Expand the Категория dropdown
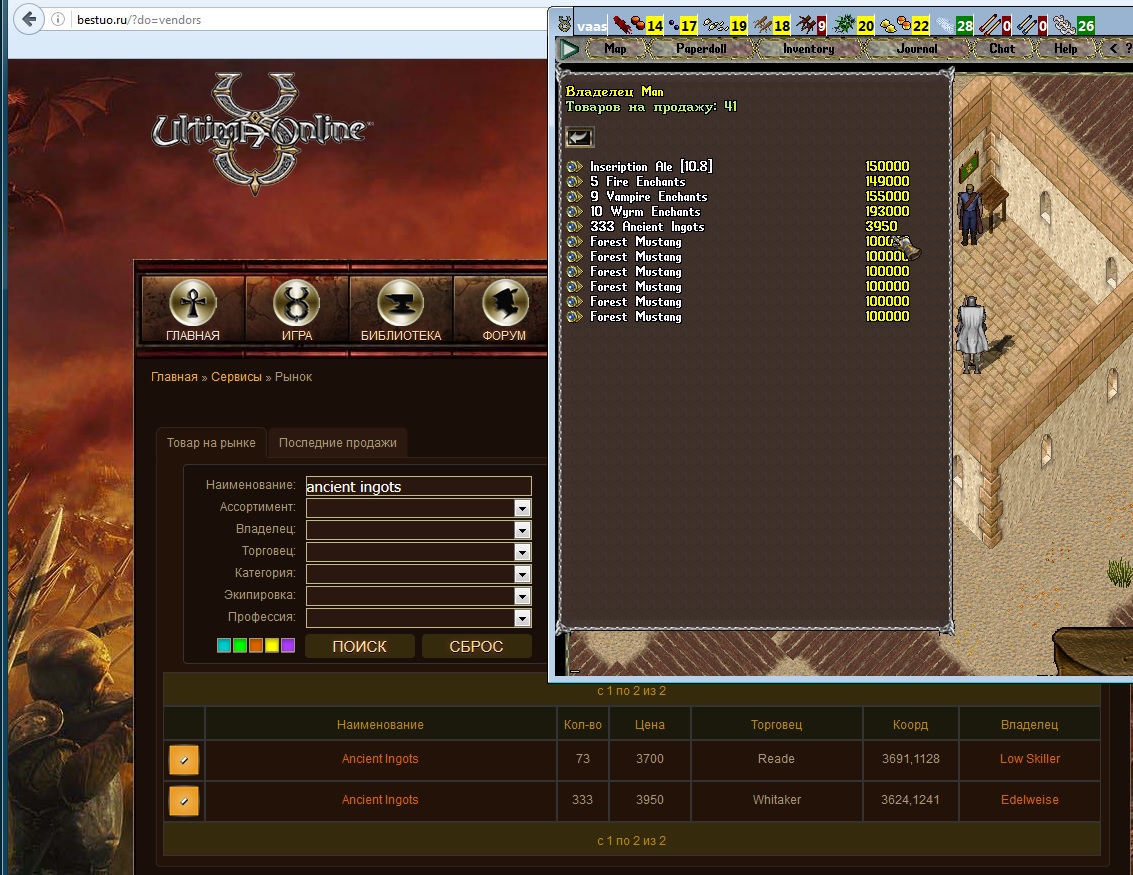Viewport: 1133px width, 875px height. [x=522, y=574]
